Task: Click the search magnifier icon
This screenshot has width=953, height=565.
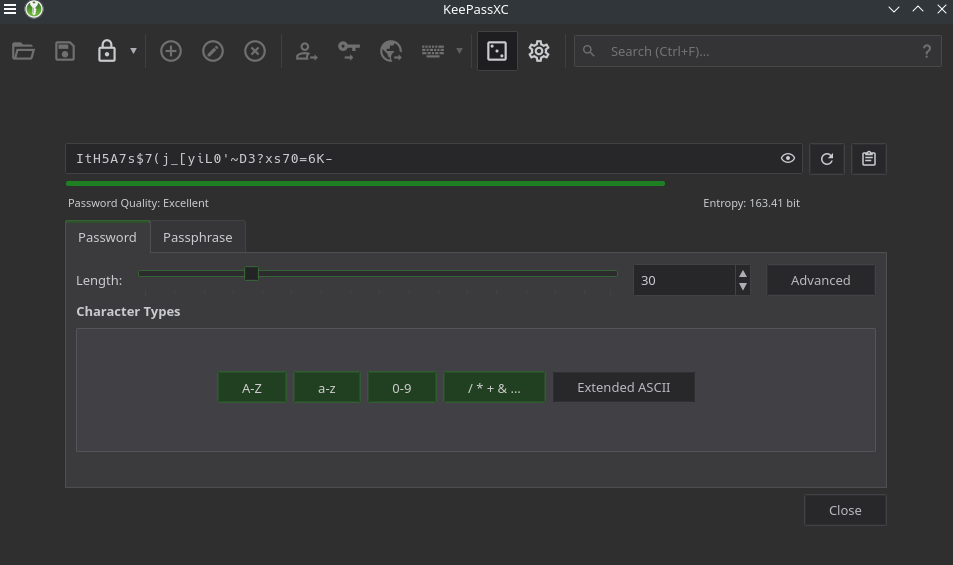Action: tap(588, 51)
